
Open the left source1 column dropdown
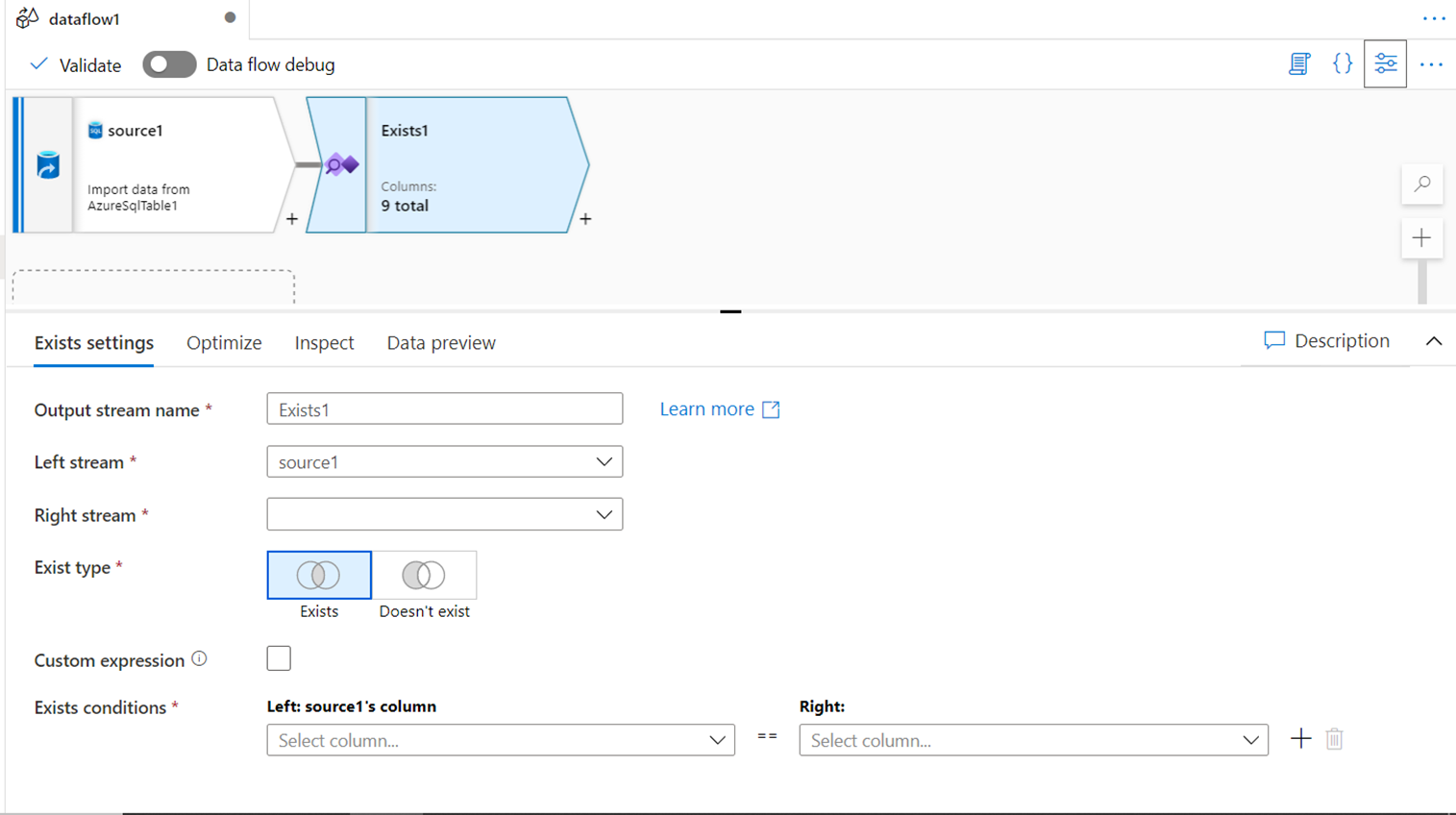pos(500,740)
